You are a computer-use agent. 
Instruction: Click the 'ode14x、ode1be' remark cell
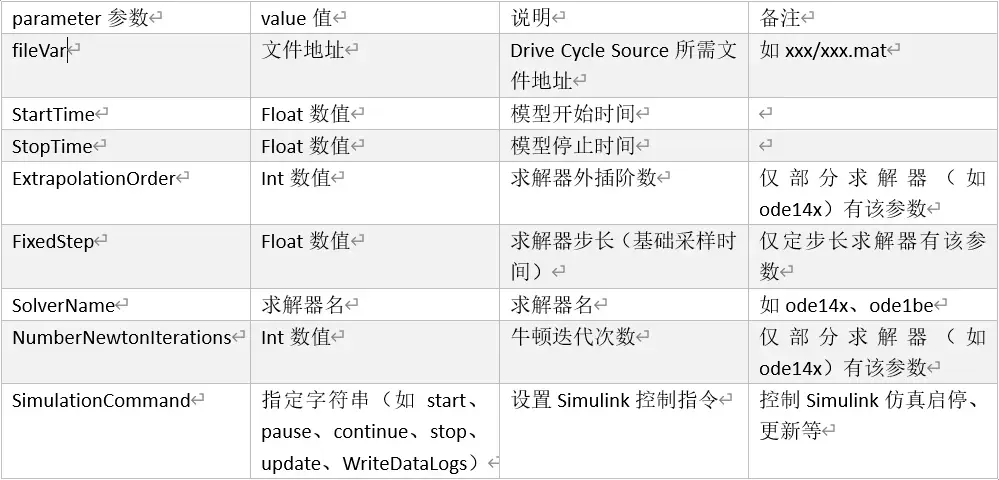coord(873,305)
